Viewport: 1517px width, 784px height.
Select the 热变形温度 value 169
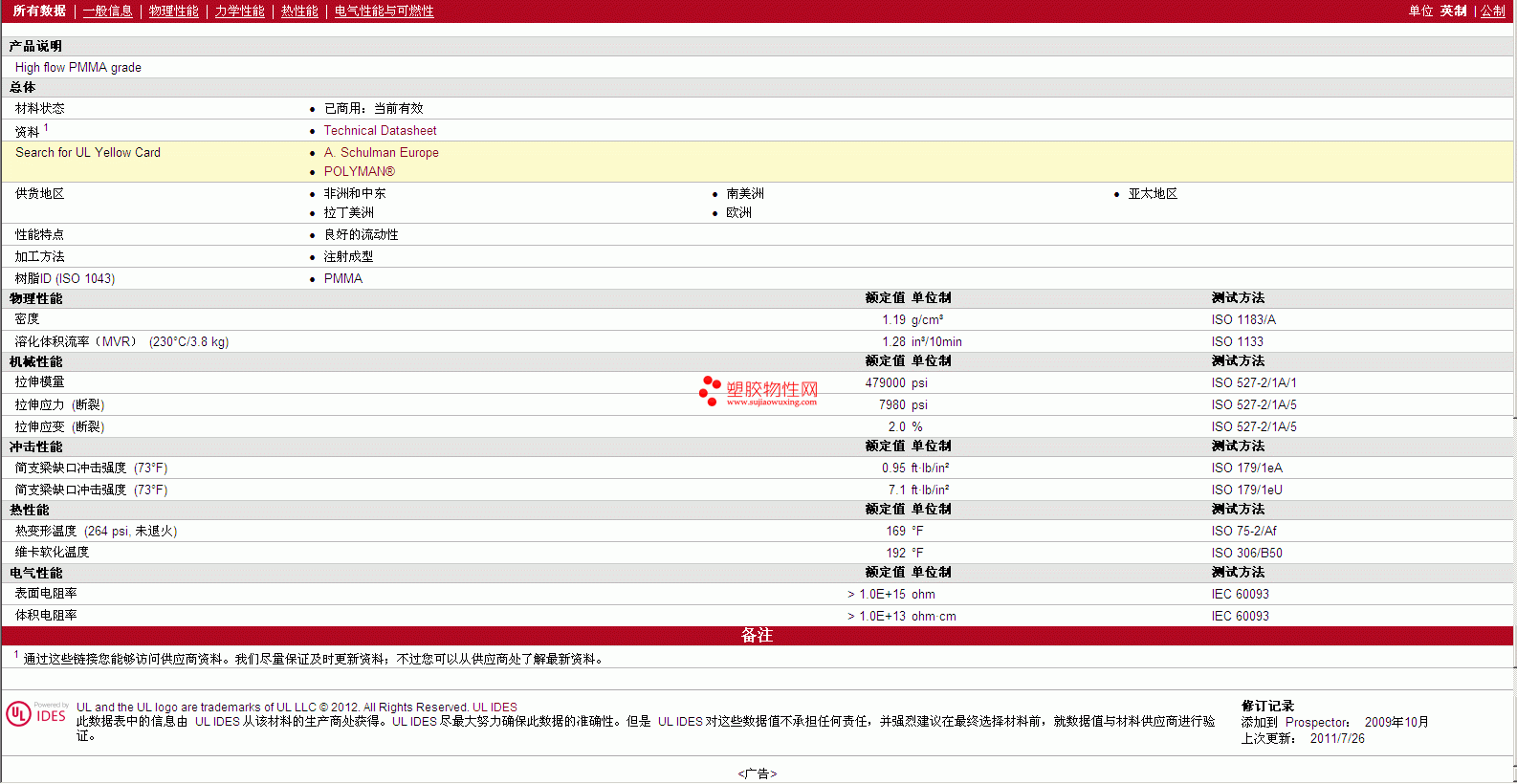(895, 532)
